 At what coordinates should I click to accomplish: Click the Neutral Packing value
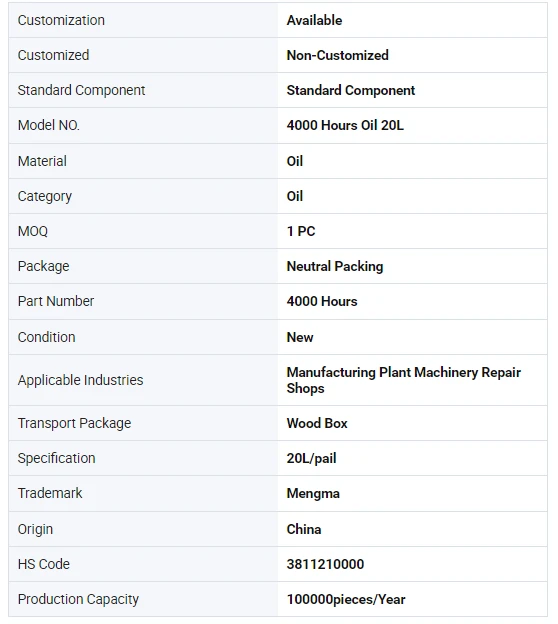pyautogui.click(x=335, y=266)
